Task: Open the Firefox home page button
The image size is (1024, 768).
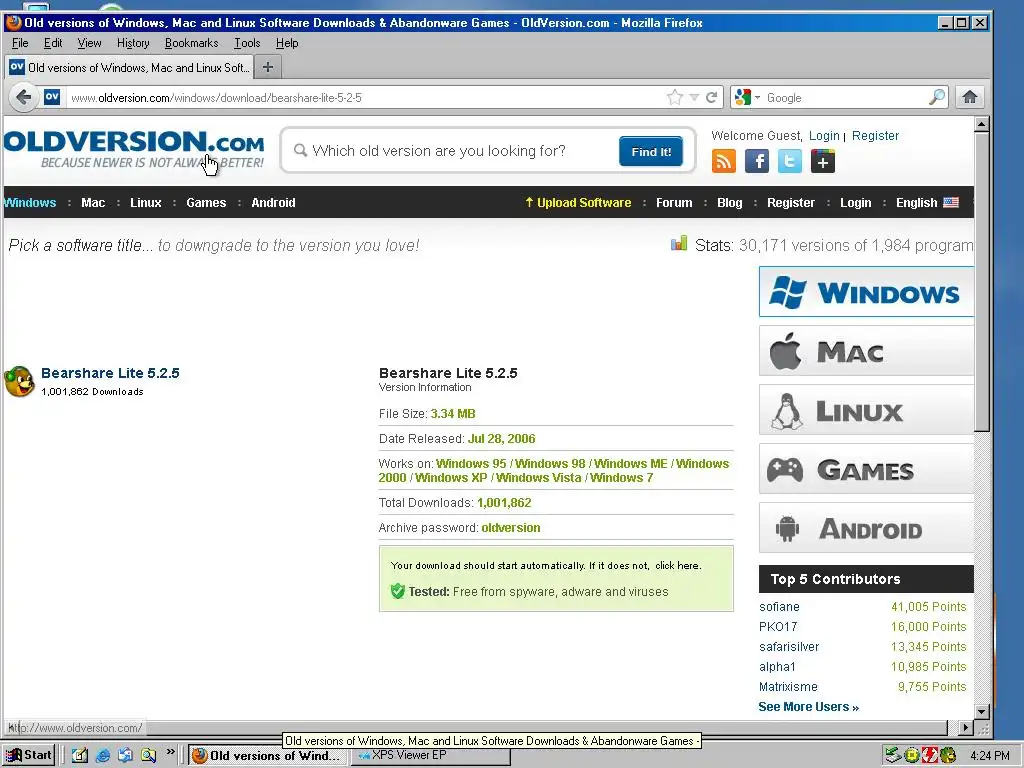Action: (970, 97)
